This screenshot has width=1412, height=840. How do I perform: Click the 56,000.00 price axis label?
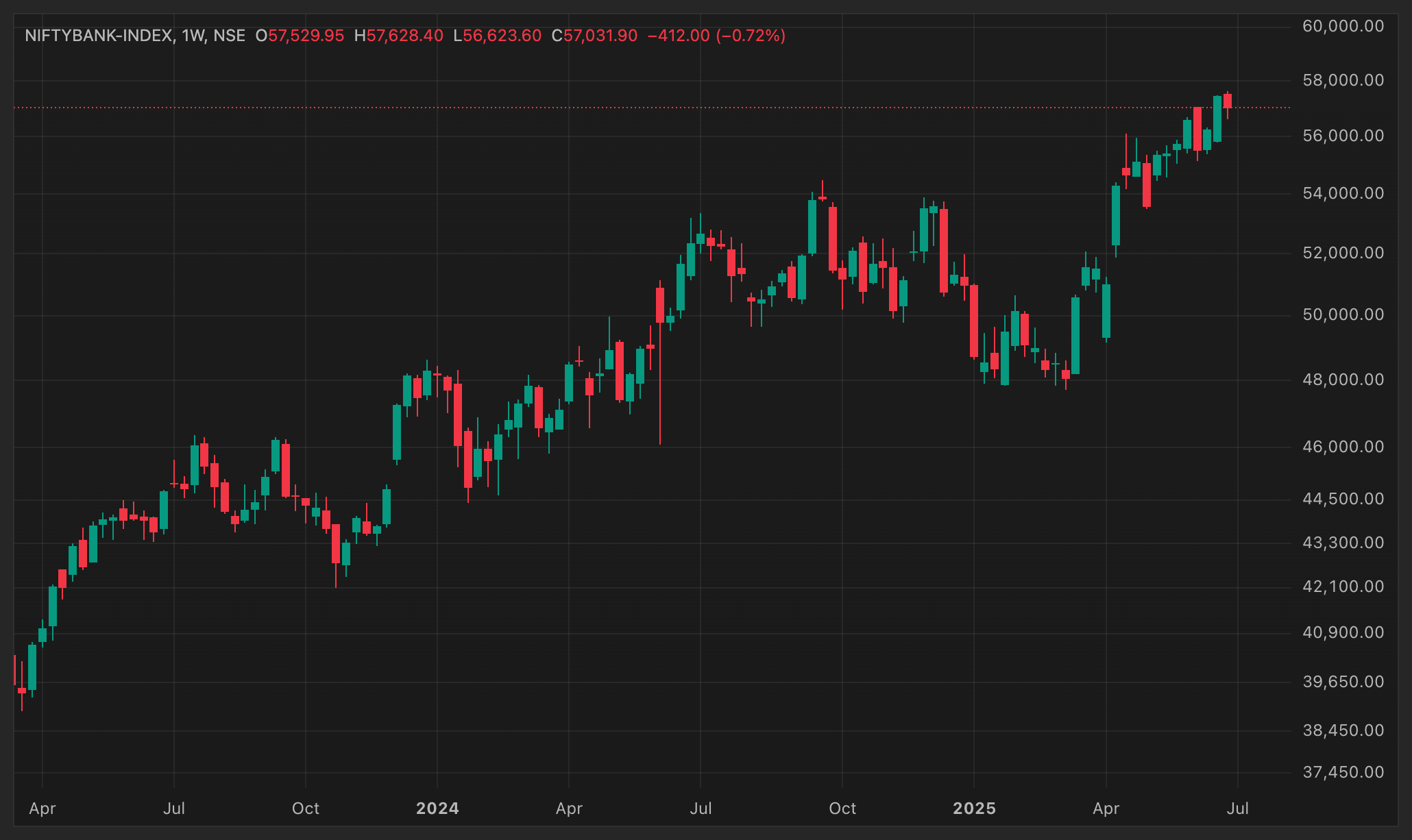pos(1343,136)
